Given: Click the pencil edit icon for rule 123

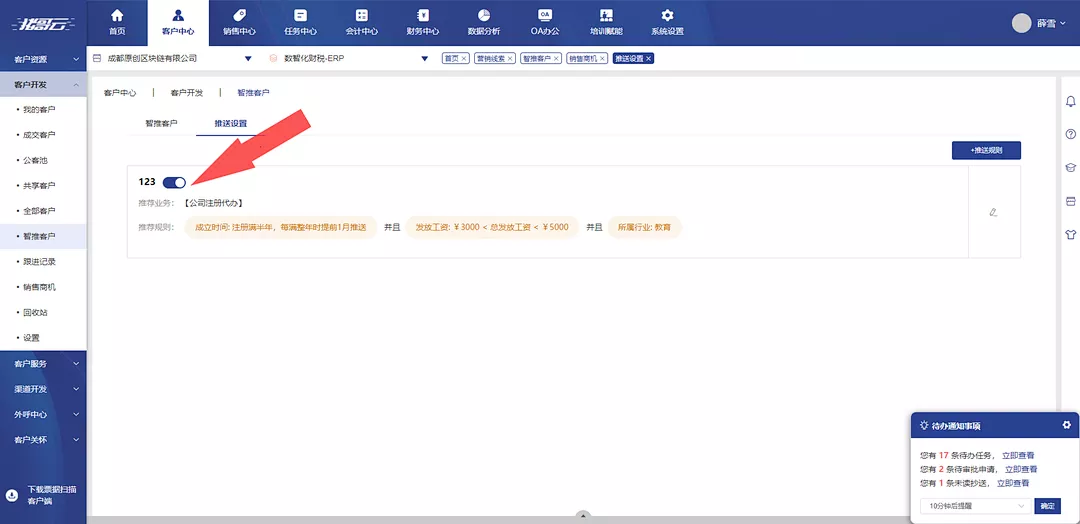Looking at the screenshot, I should pyautogui.click(x=993, y=212).
